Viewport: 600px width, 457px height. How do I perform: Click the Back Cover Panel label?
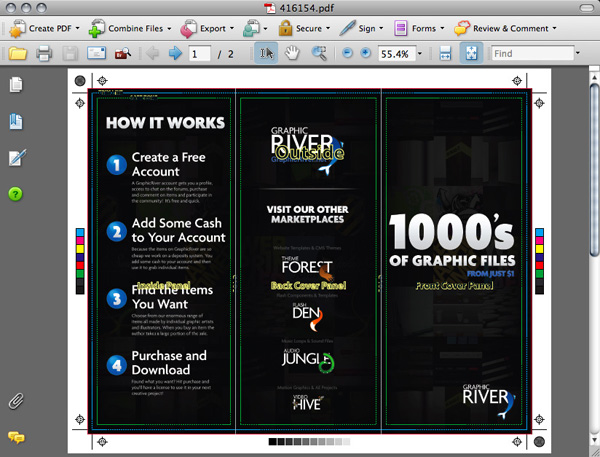(308, 286)
